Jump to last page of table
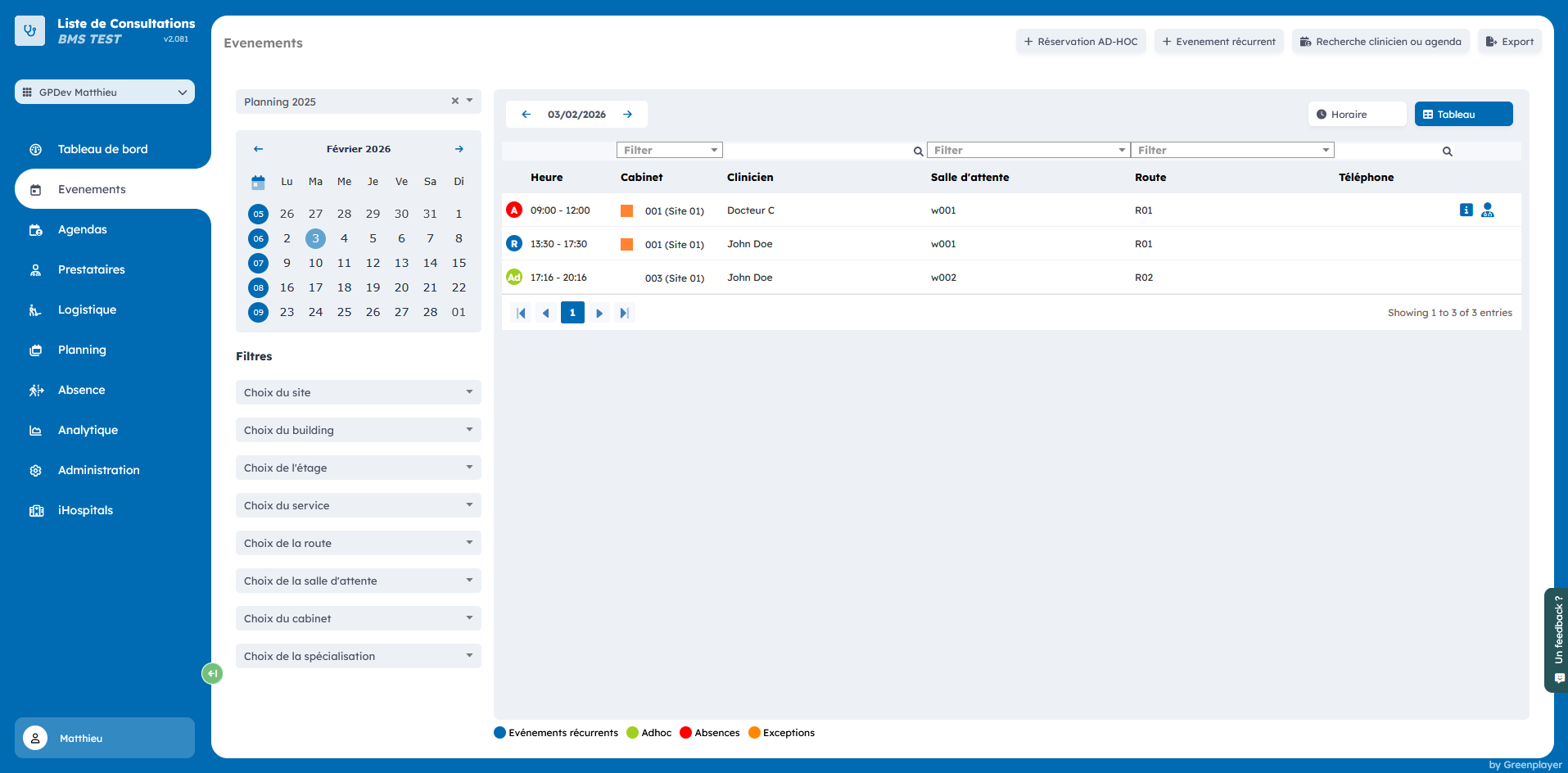Image resolution: width=1568 pixels, height=773 pixels. [x=624, y=313]
